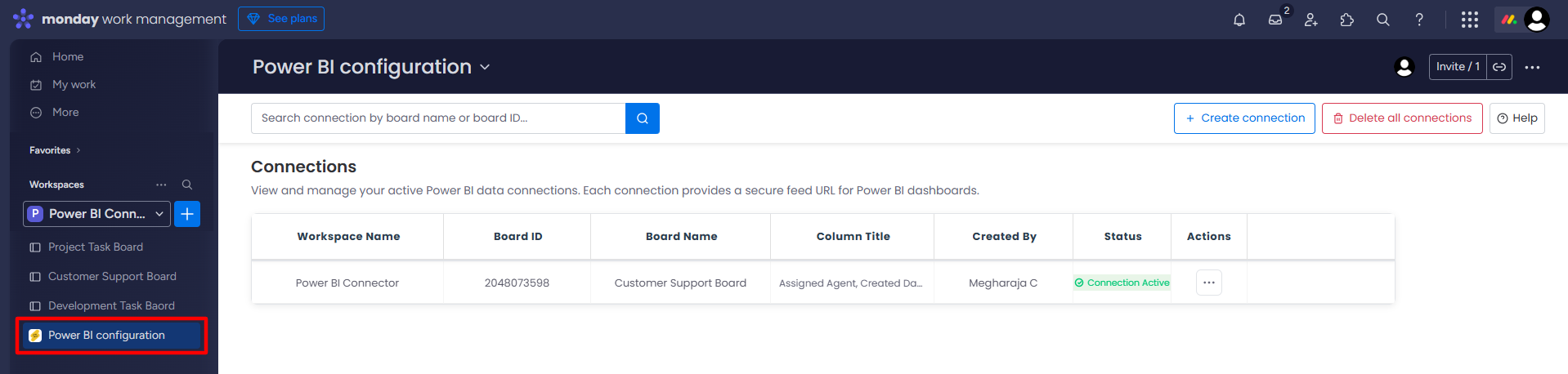Click Create connection

tap(1244, 118)
